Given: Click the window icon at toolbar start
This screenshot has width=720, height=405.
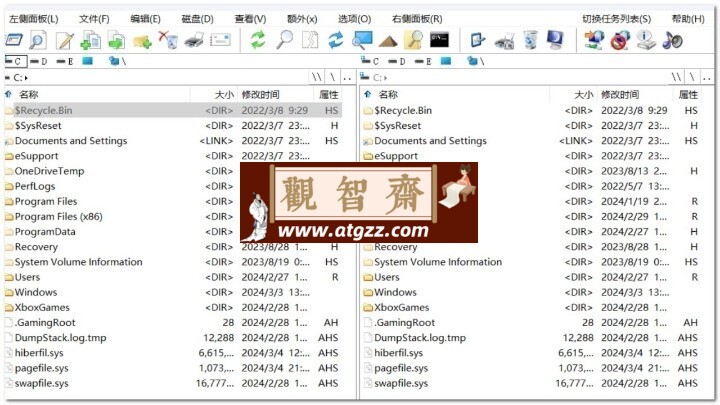Looking at the screenshot, I should click(14, 40).
